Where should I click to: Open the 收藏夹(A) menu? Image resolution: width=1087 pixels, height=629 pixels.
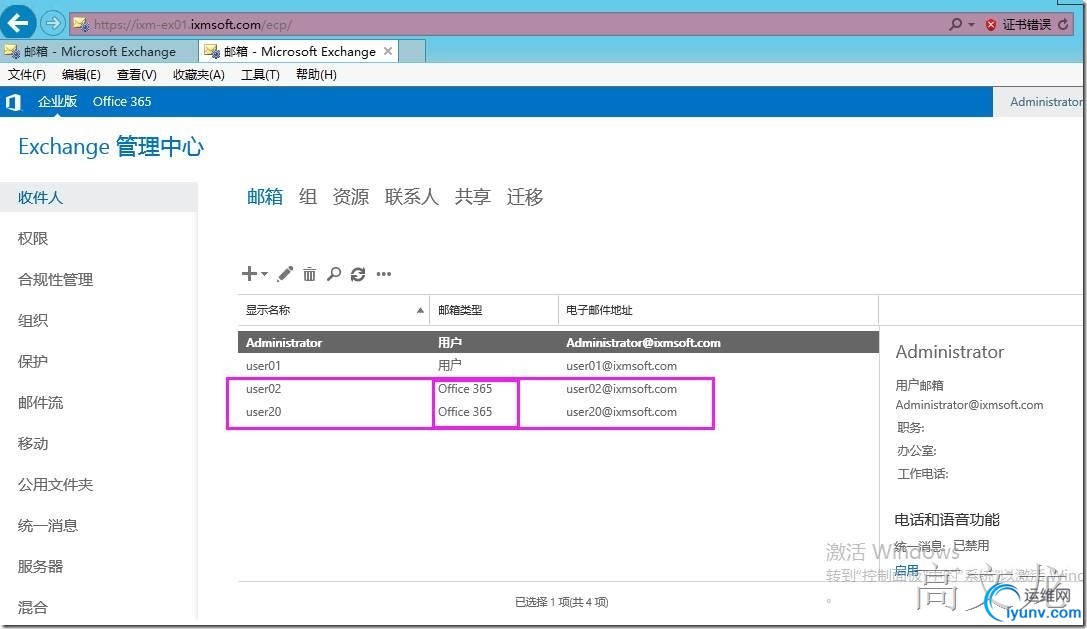[x=199, y=74]
